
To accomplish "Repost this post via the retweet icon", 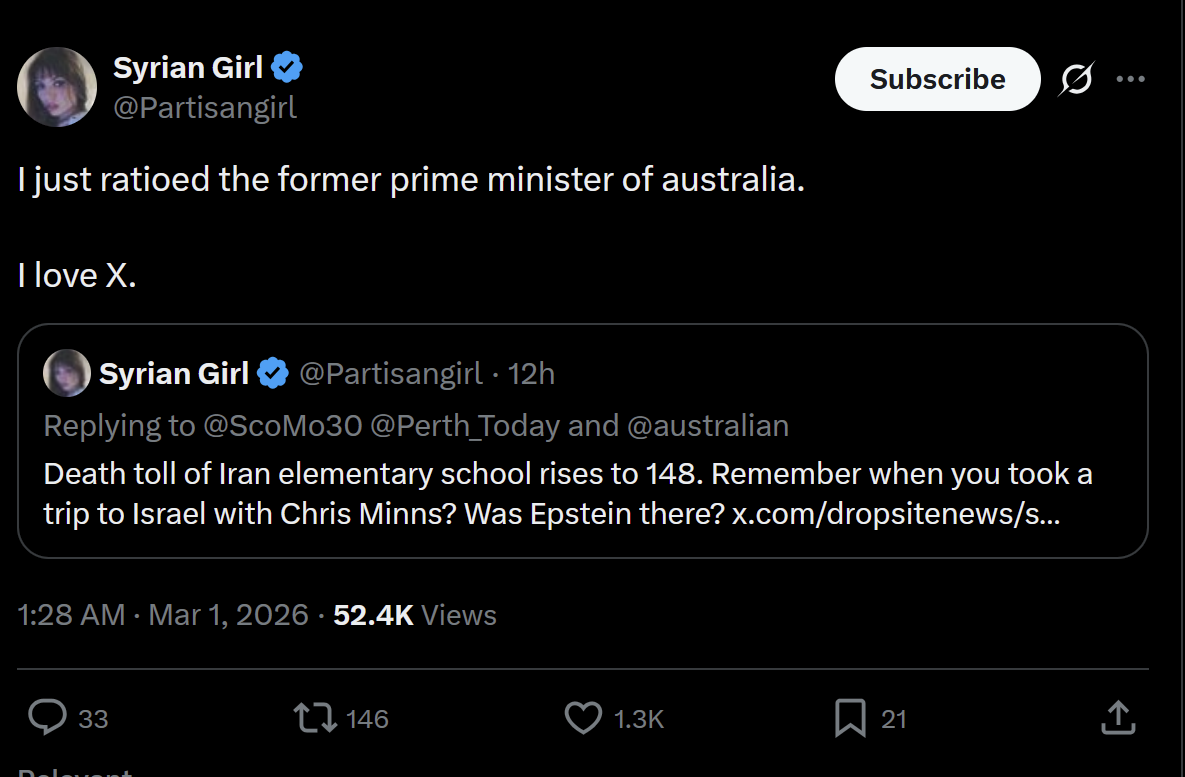I will pyautogui.click(x=315, y=717).
